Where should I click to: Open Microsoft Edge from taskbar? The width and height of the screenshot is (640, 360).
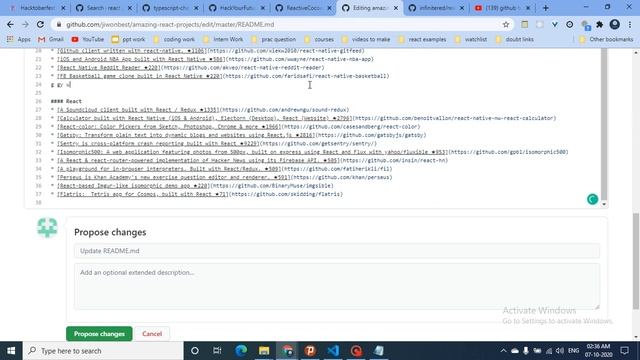coord(241,351)
